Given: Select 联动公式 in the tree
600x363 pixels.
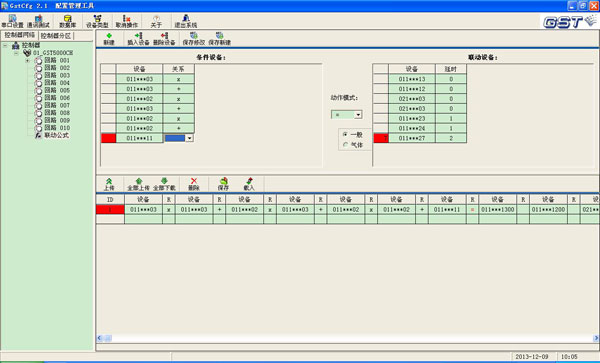Looking at the screenshot, I should click(x=57, y=135).
